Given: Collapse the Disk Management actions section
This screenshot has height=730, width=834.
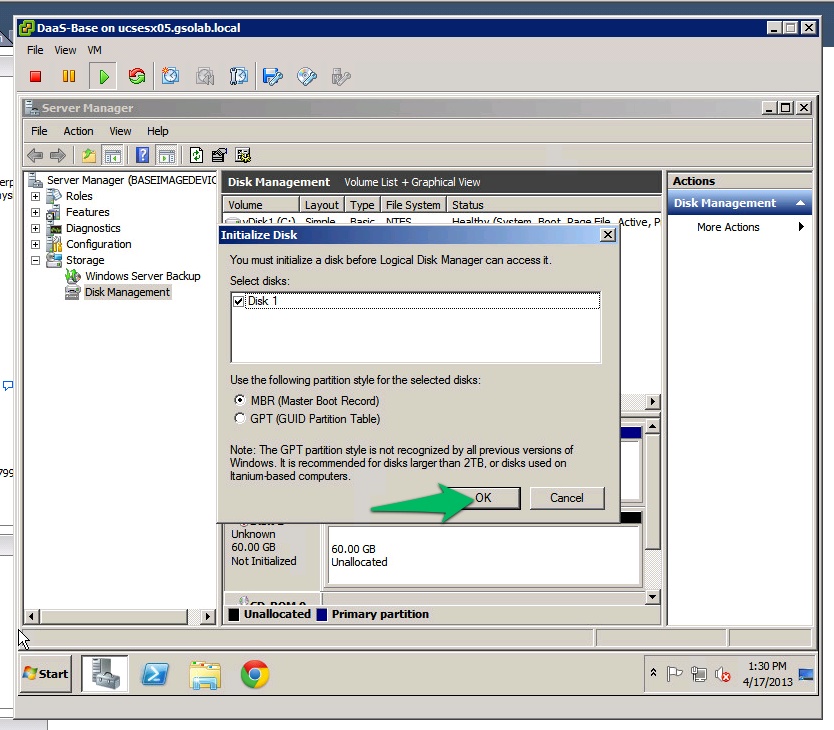Looking at the screenshot, I should pos(800,203).
